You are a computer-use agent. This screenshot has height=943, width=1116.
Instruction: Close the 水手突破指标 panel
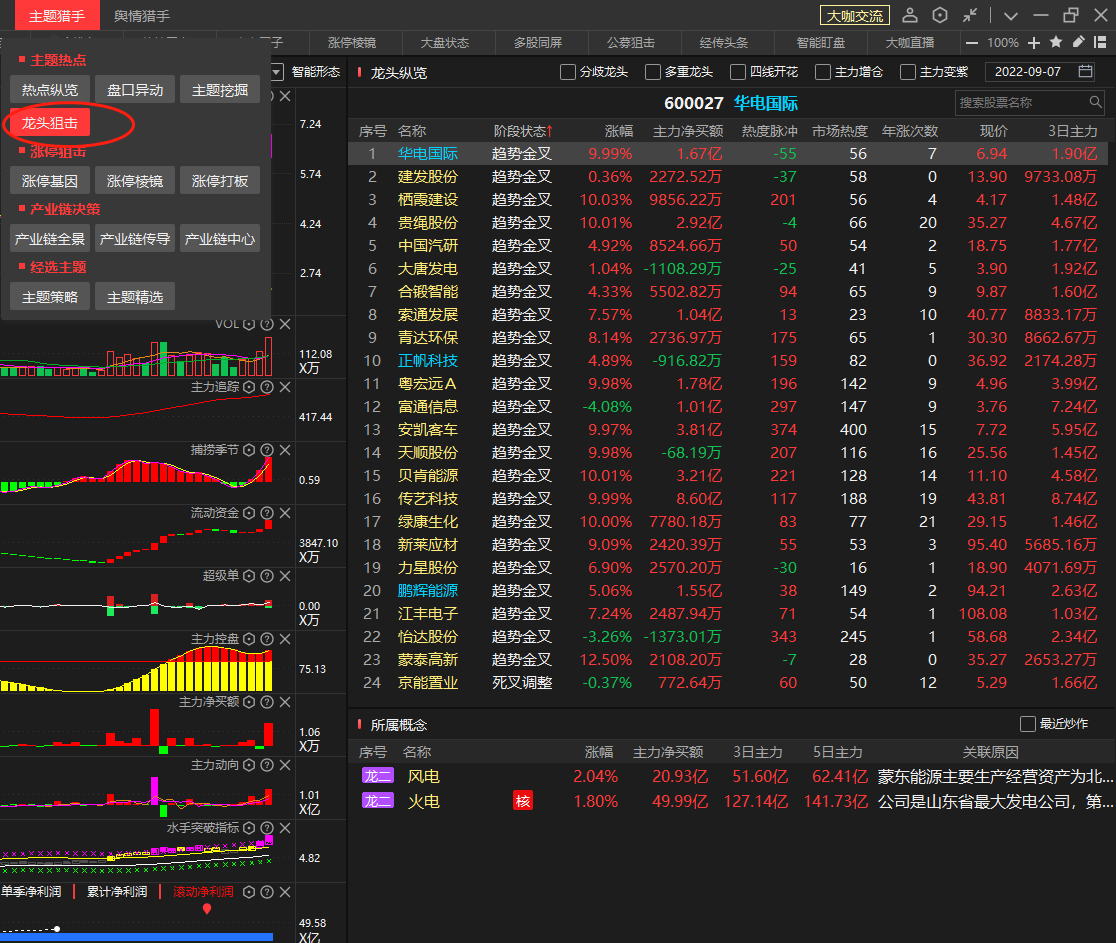tap(285, 828)
